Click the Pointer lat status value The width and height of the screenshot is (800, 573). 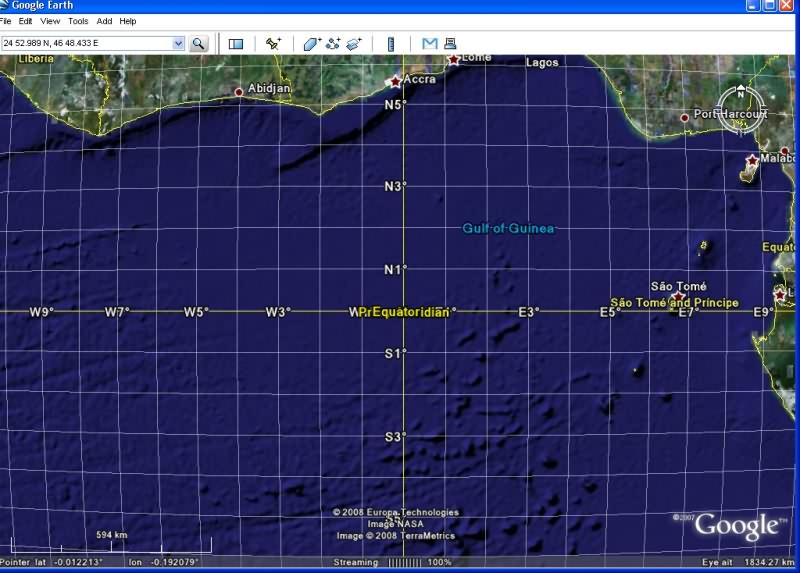[x=78, y=562]
